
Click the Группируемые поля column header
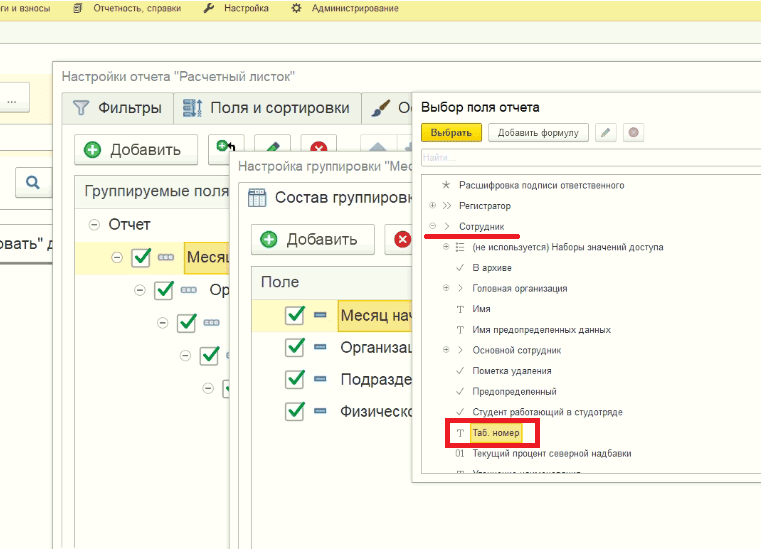pyautogui.click(x=152, y=191)
